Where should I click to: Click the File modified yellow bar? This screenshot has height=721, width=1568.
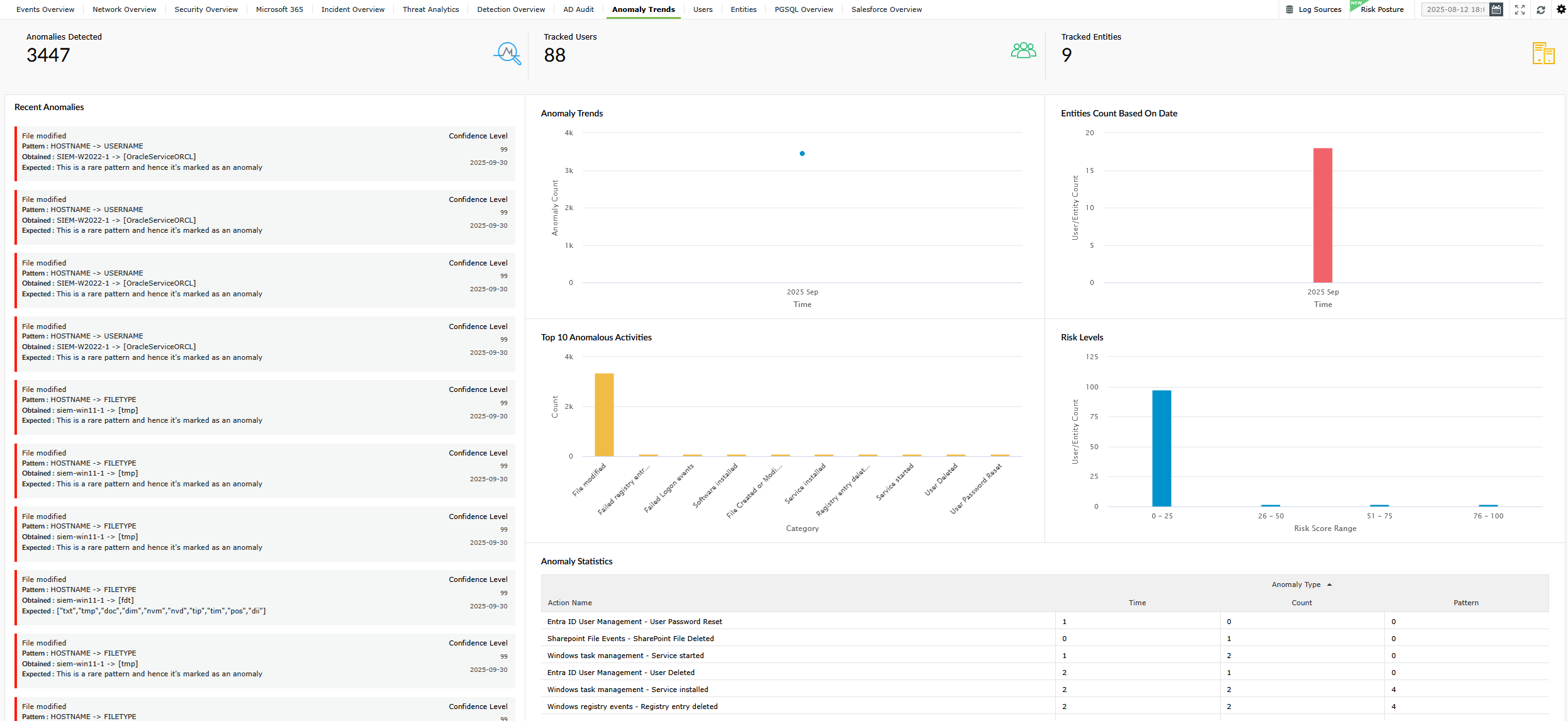click(x=604, y=415)
